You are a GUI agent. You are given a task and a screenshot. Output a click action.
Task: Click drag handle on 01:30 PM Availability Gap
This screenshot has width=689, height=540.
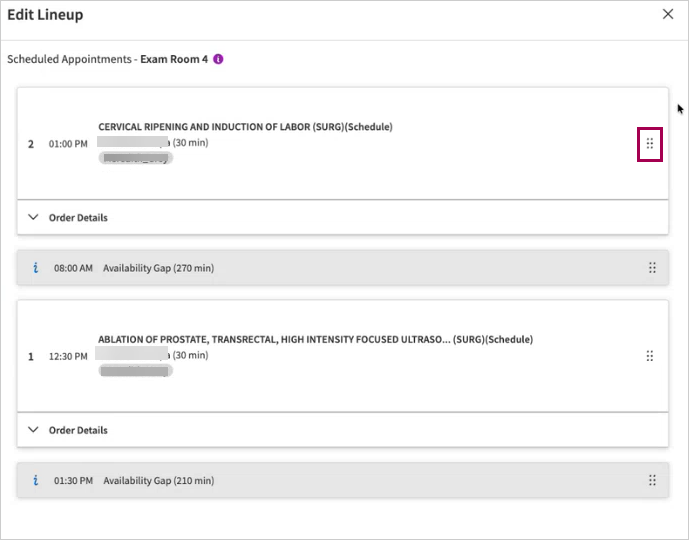[x=652, y=481]
